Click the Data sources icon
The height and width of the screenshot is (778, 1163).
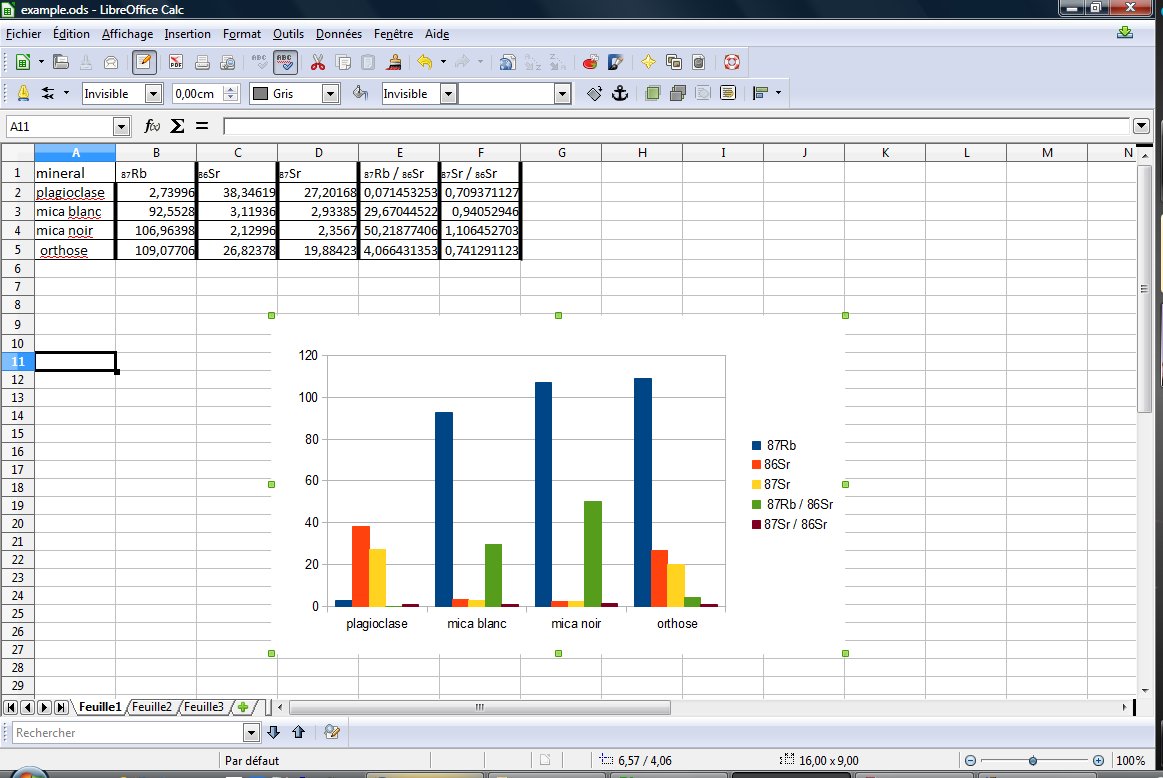pyautogui.click(x=699, y=62)
